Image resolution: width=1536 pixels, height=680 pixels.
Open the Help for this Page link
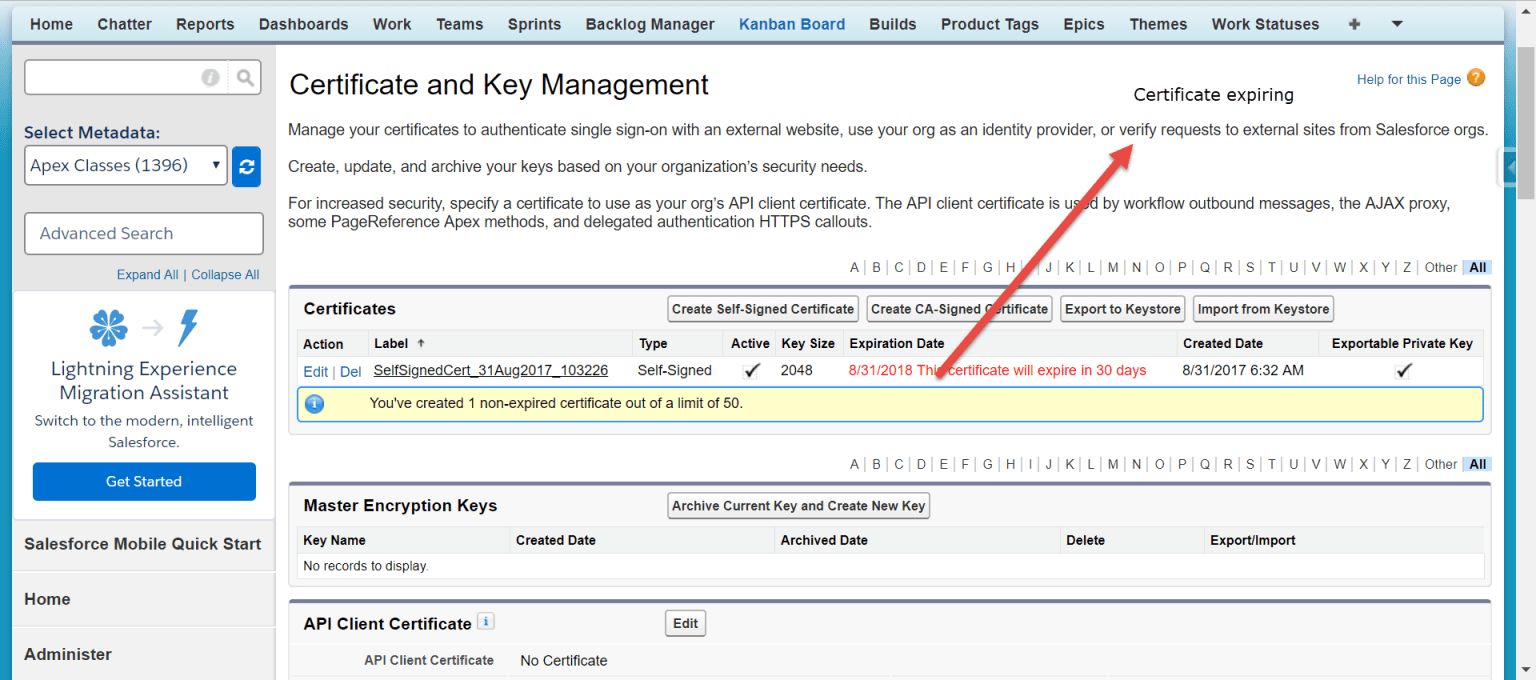pyautogui.click(x=1409, y=78)
